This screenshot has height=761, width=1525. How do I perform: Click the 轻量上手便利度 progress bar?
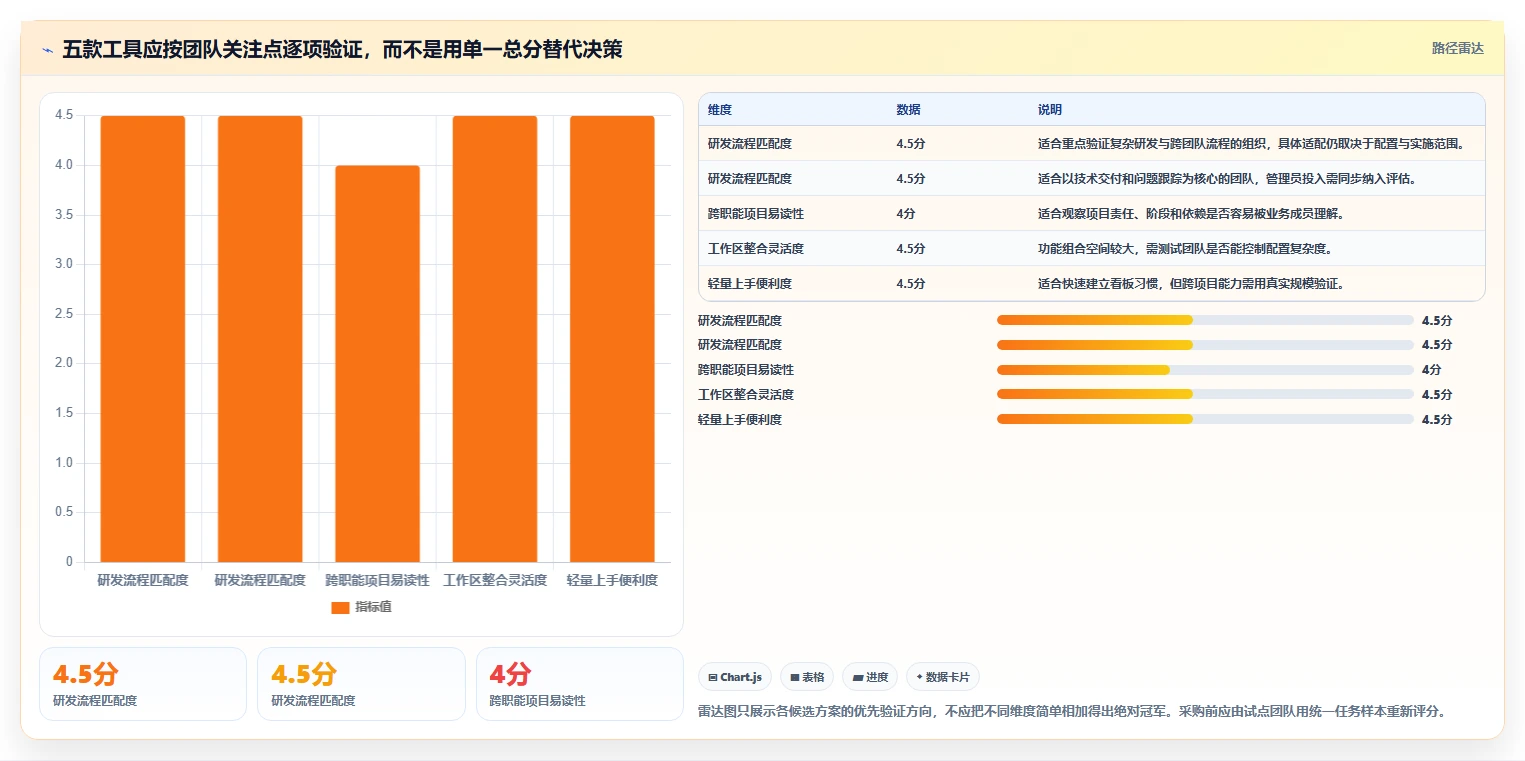[x=1205, y=420]
